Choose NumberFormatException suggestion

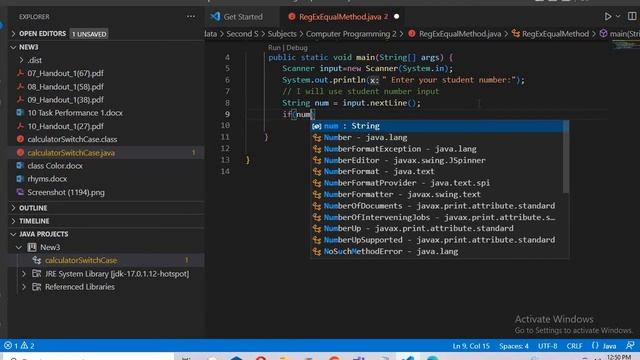pos(437,149)
